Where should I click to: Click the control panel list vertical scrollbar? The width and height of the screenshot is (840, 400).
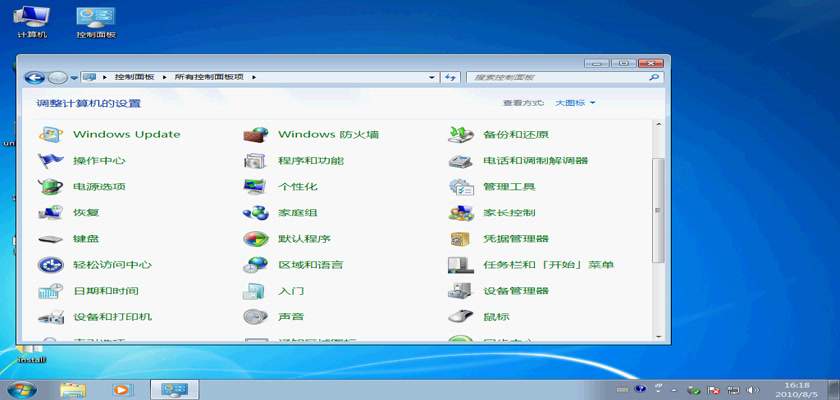tap(657, 210)
